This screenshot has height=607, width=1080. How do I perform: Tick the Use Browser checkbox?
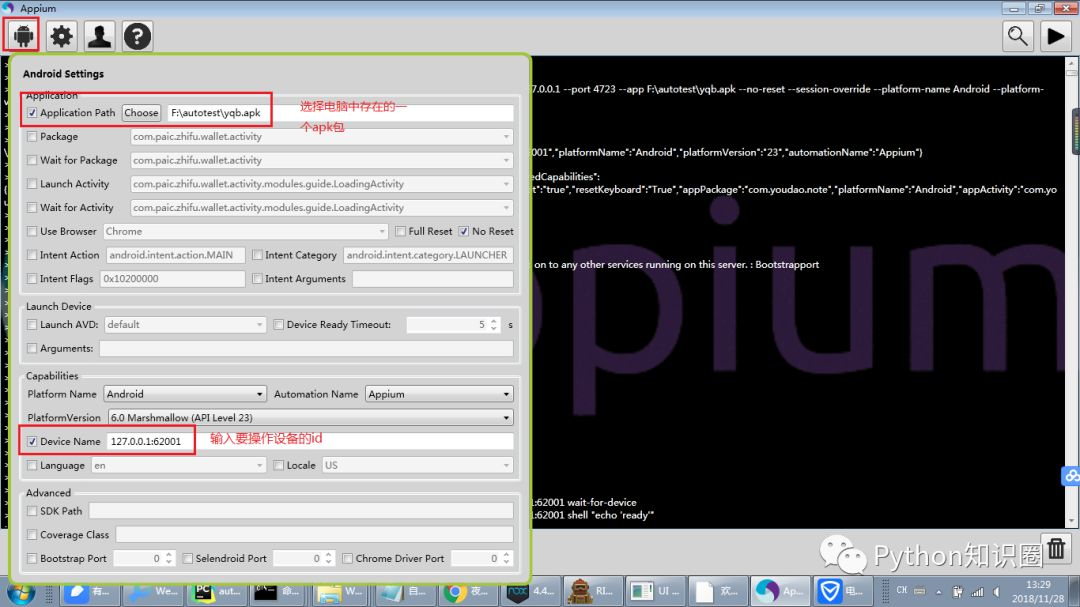(32, 232)
